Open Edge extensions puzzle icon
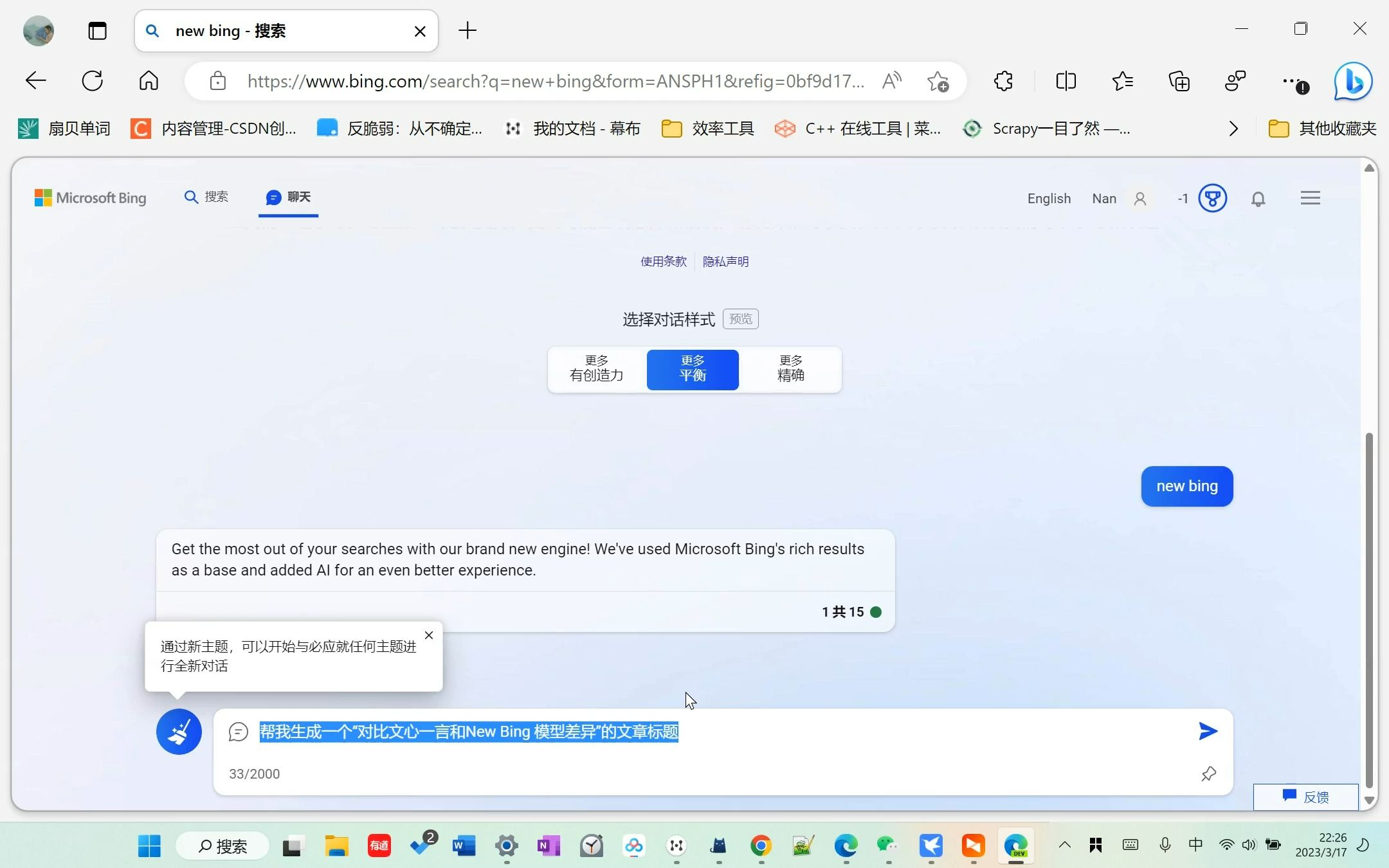1389x868 pixels. tap(1003, 81)
